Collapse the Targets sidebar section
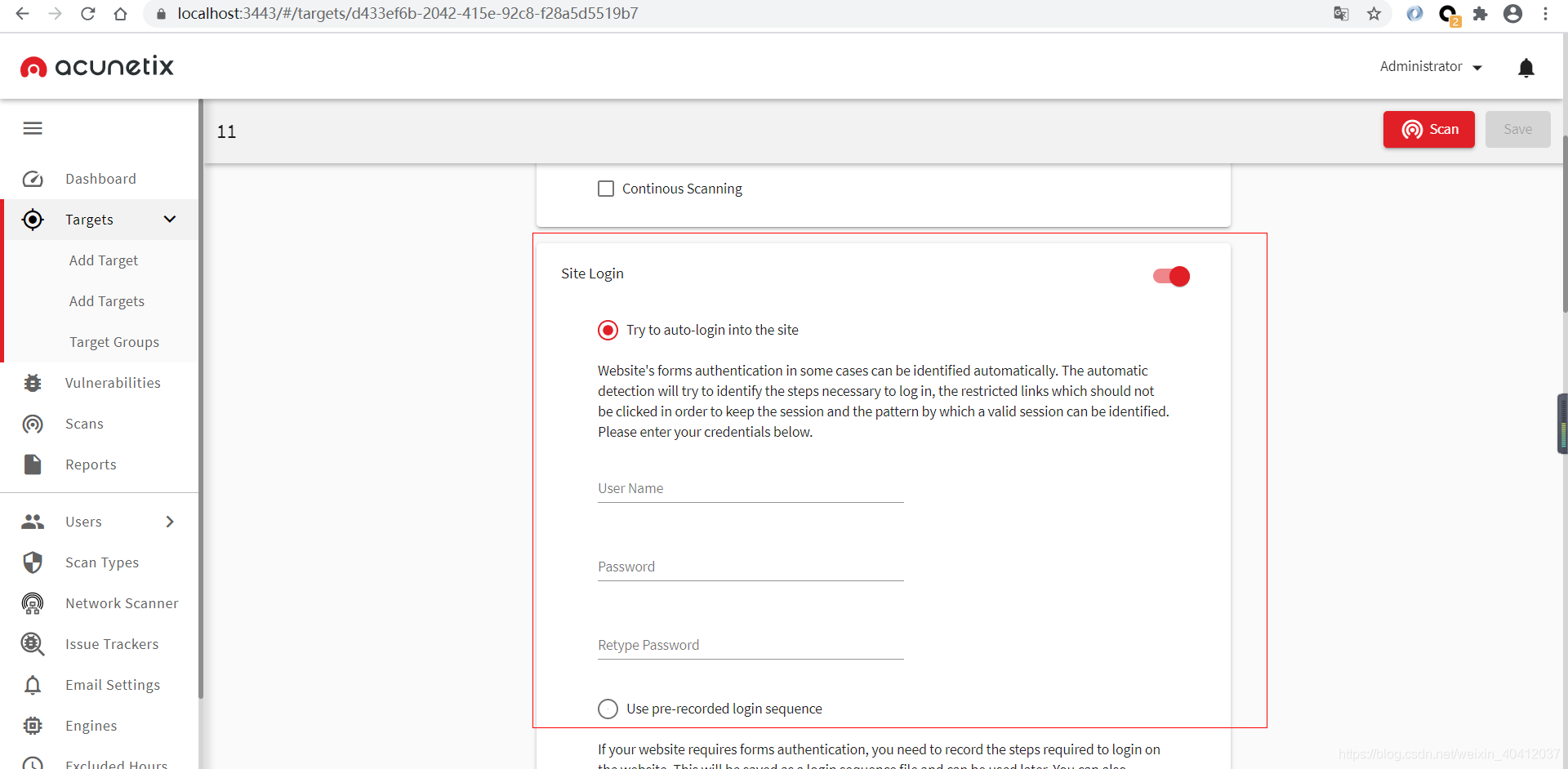The height and width of the screenshot is (769, 1568). [169, 219]
